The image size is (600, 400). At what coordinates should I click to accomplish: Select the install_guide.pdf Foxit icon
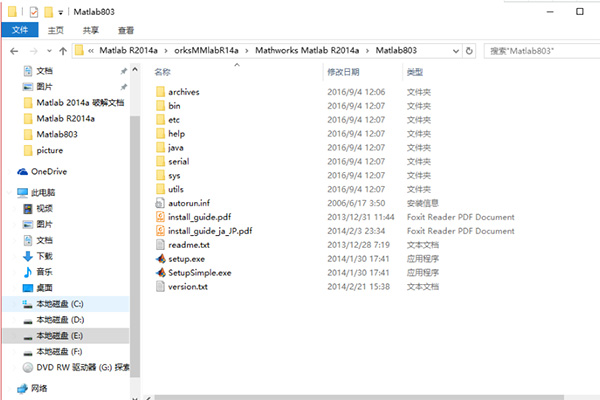(160, 217)
